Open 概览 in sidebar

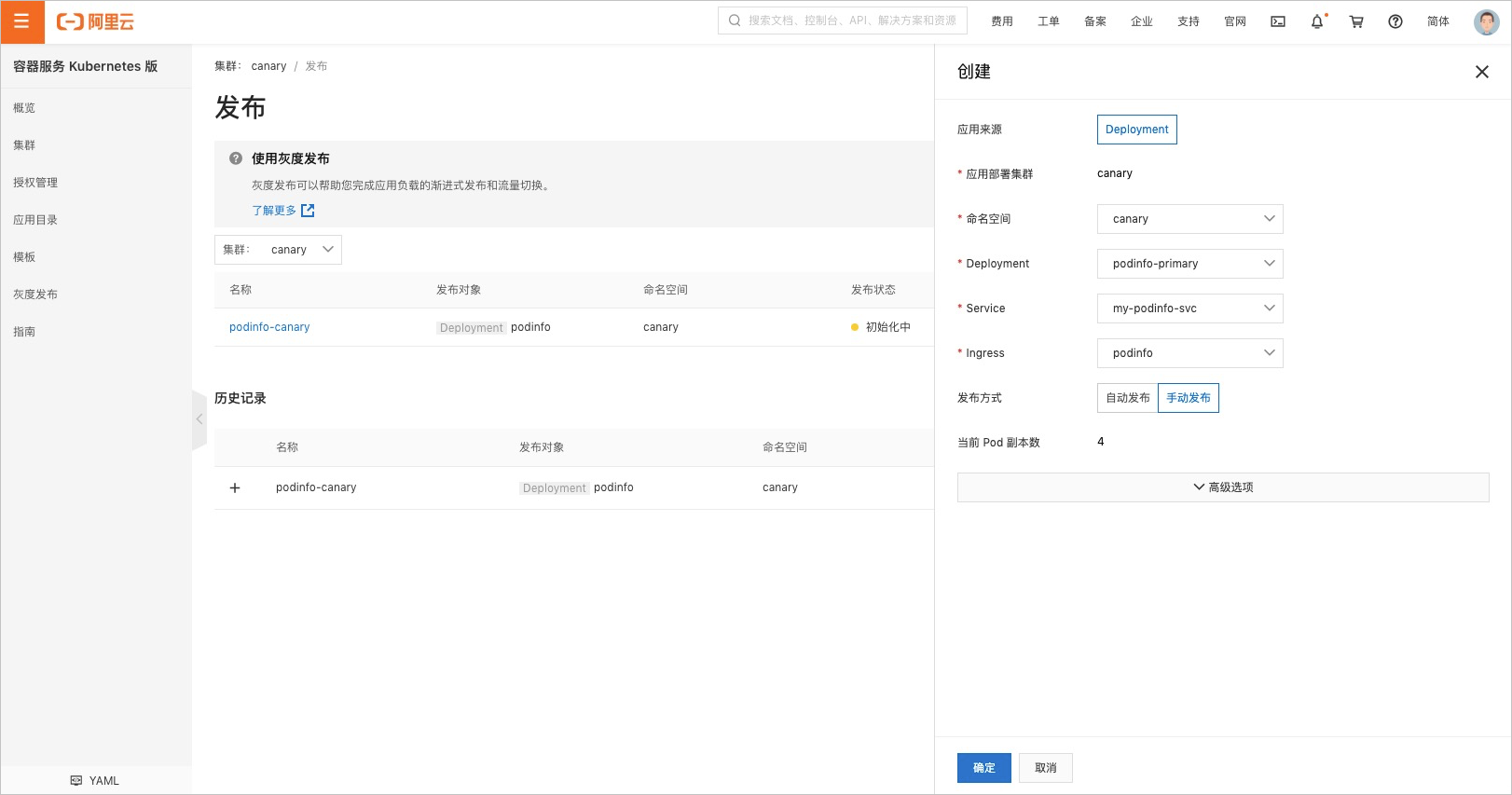click(24, 108)
